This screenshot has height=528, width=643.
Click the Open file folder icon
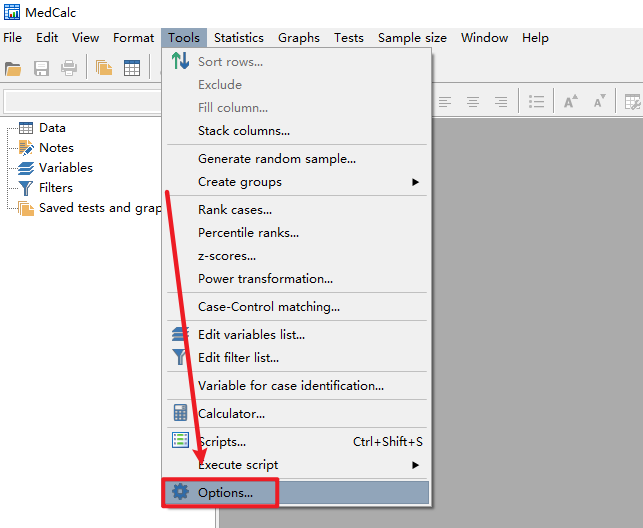(13, 69)
